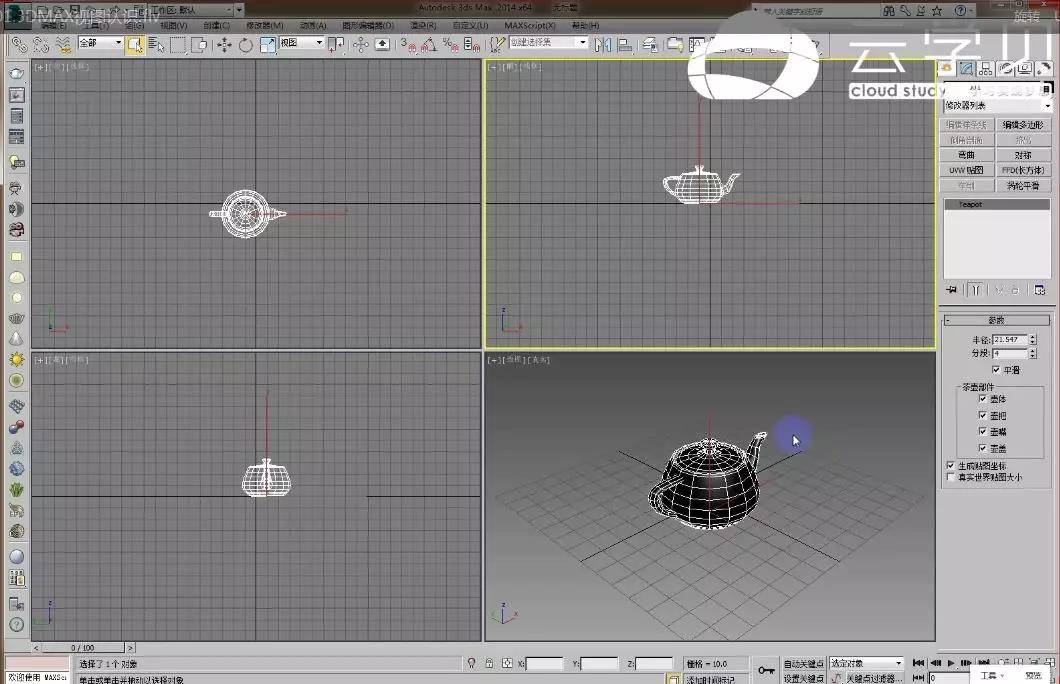Uncheck the 壶盖 (Lid) checkbox
This screenshot has height=684, width=1060.
[983, 447]
